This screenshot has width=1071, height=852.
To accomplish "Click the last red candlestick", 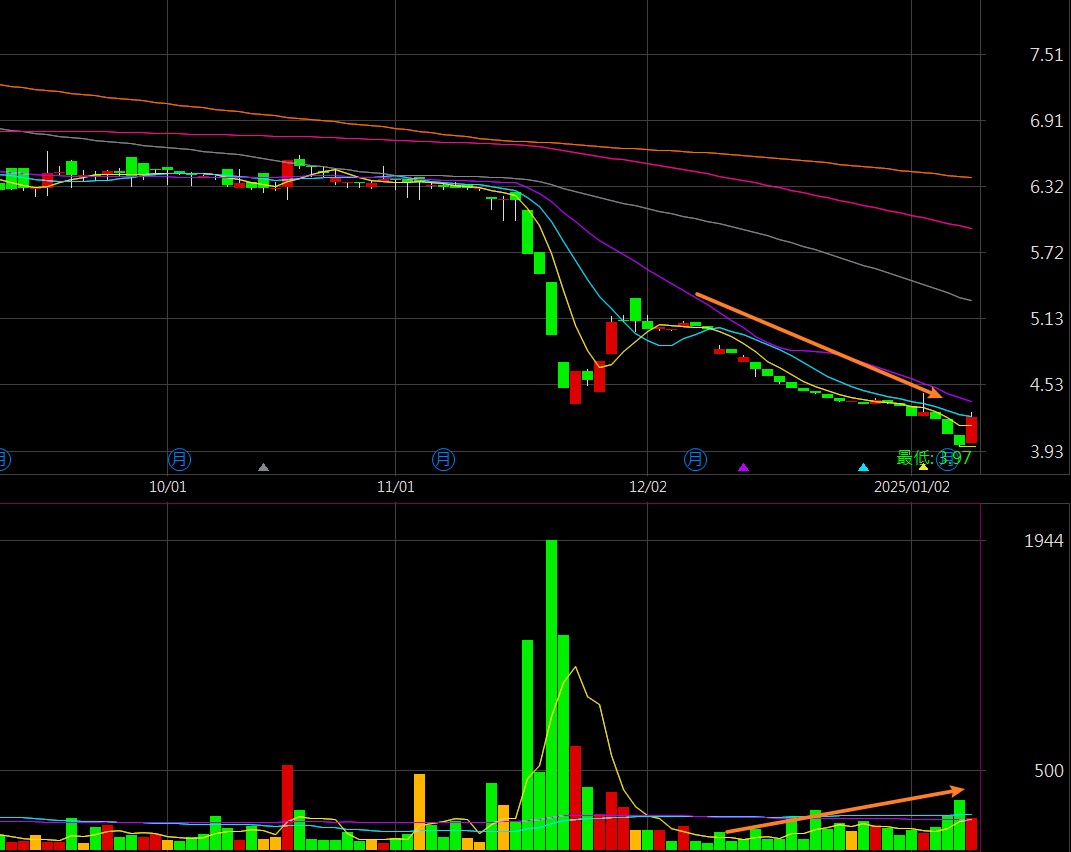I will point(971,430).
